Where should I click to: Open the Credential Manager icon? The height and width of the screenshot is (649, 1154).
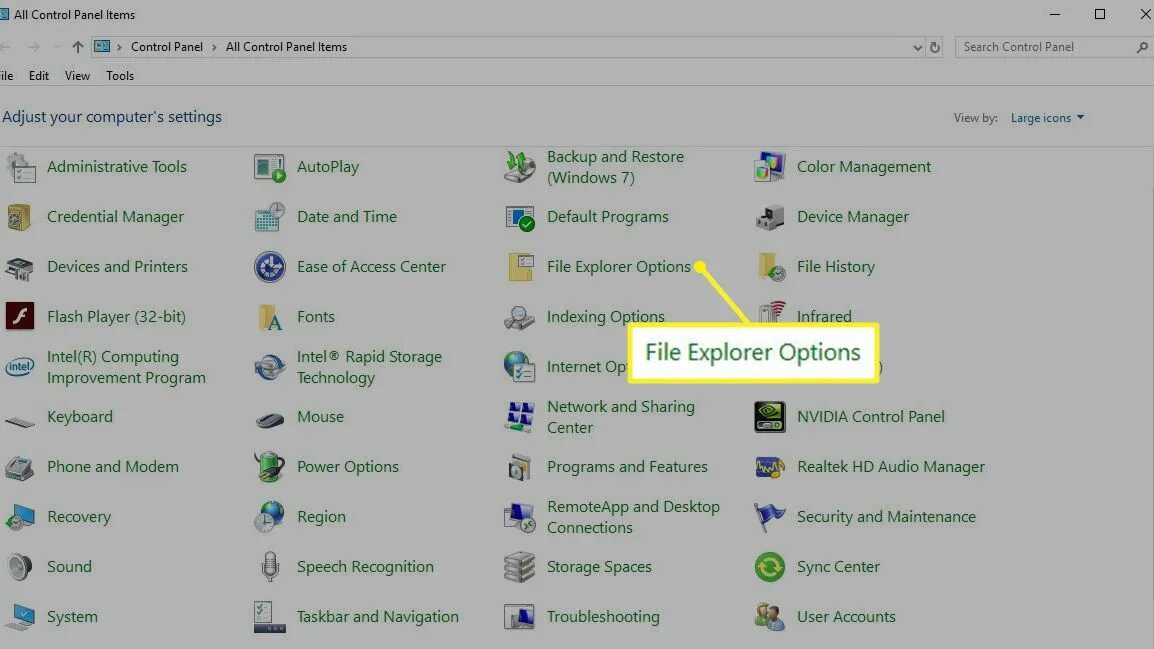(x=19, y=217)
